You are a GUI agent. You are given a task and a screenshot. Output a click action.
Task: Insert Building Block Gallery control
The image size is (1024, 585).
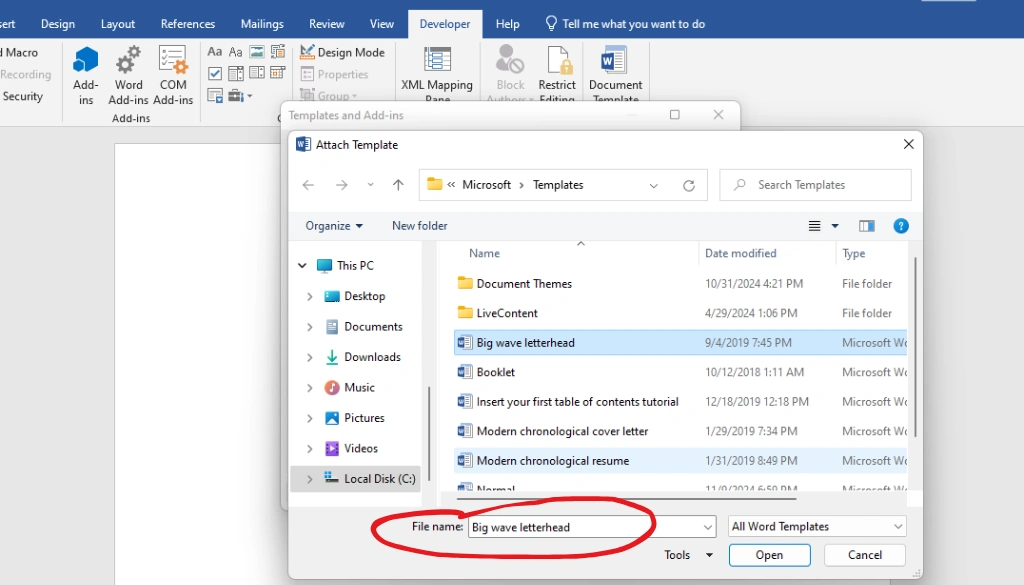278,52
